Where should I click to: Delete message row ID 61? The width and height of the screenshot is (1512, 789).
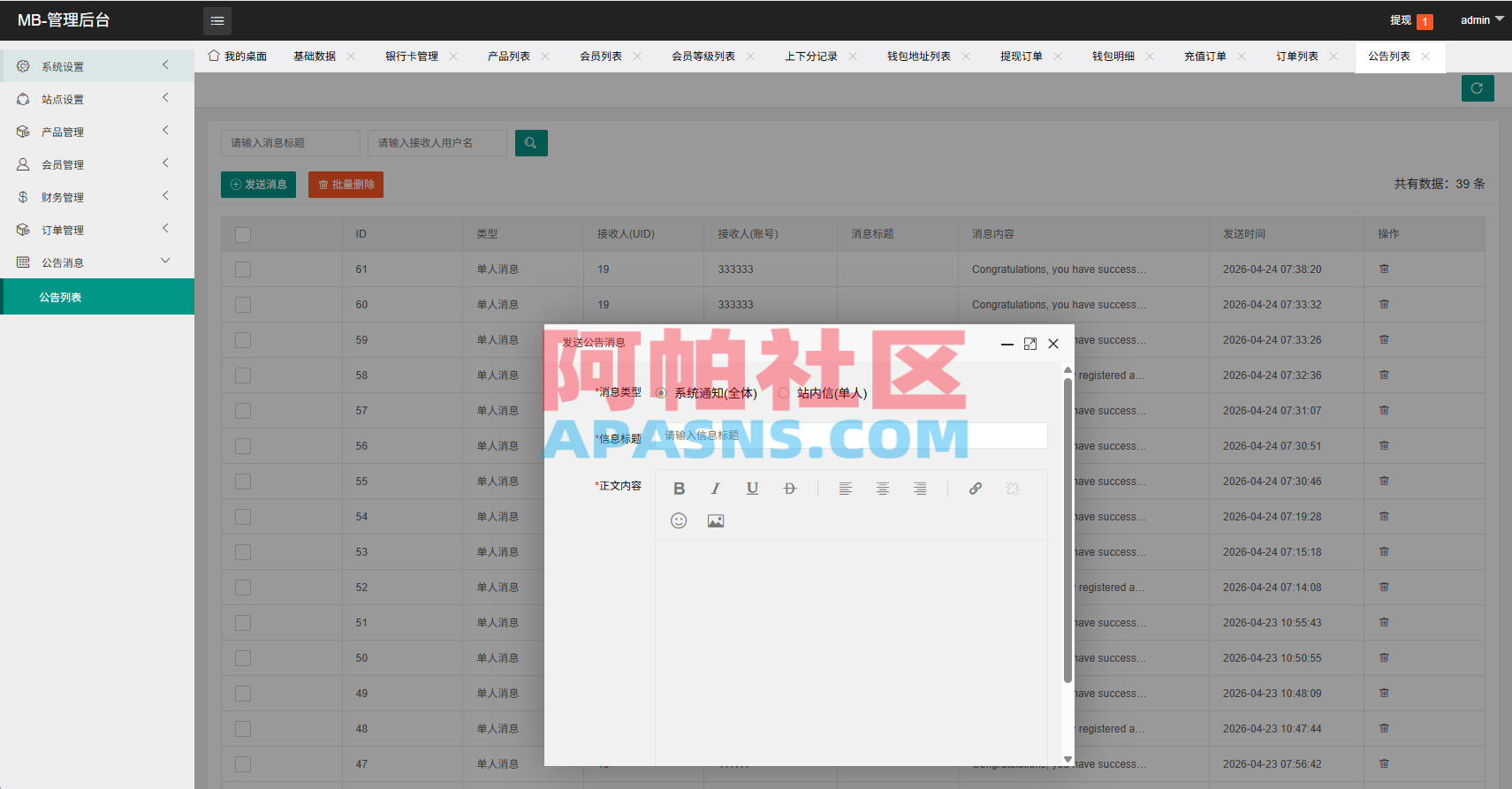tap(1384, 269)
